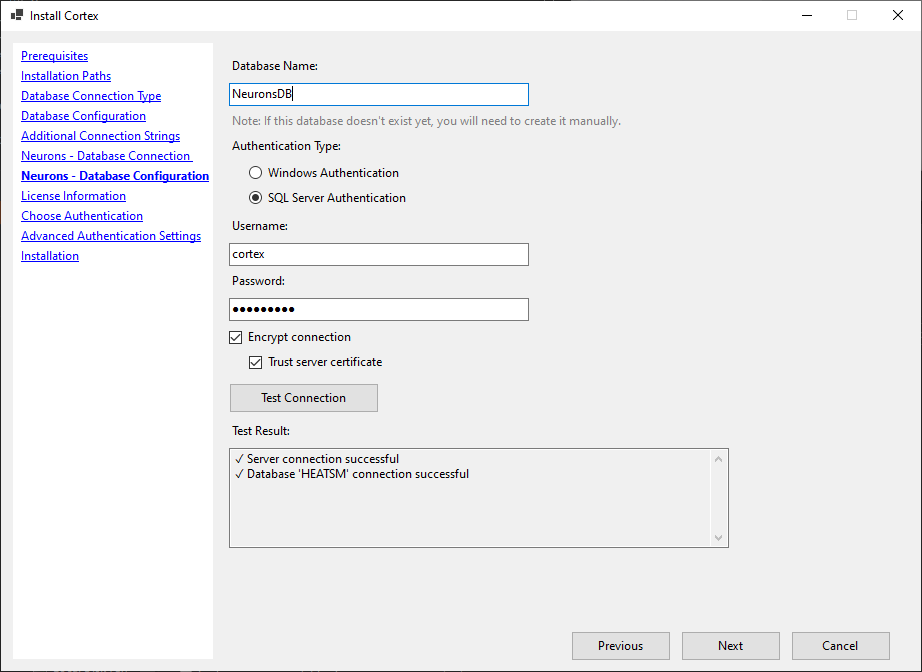The width and height of the screenshot is (922, 672).
Task: Edit the Database Name field
Action: point(378,94)
